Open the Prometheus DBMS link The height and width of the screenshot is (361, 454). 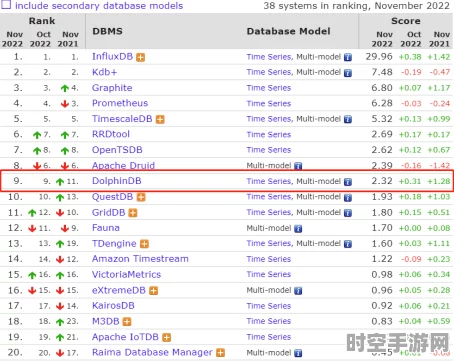tap(120, 103)
